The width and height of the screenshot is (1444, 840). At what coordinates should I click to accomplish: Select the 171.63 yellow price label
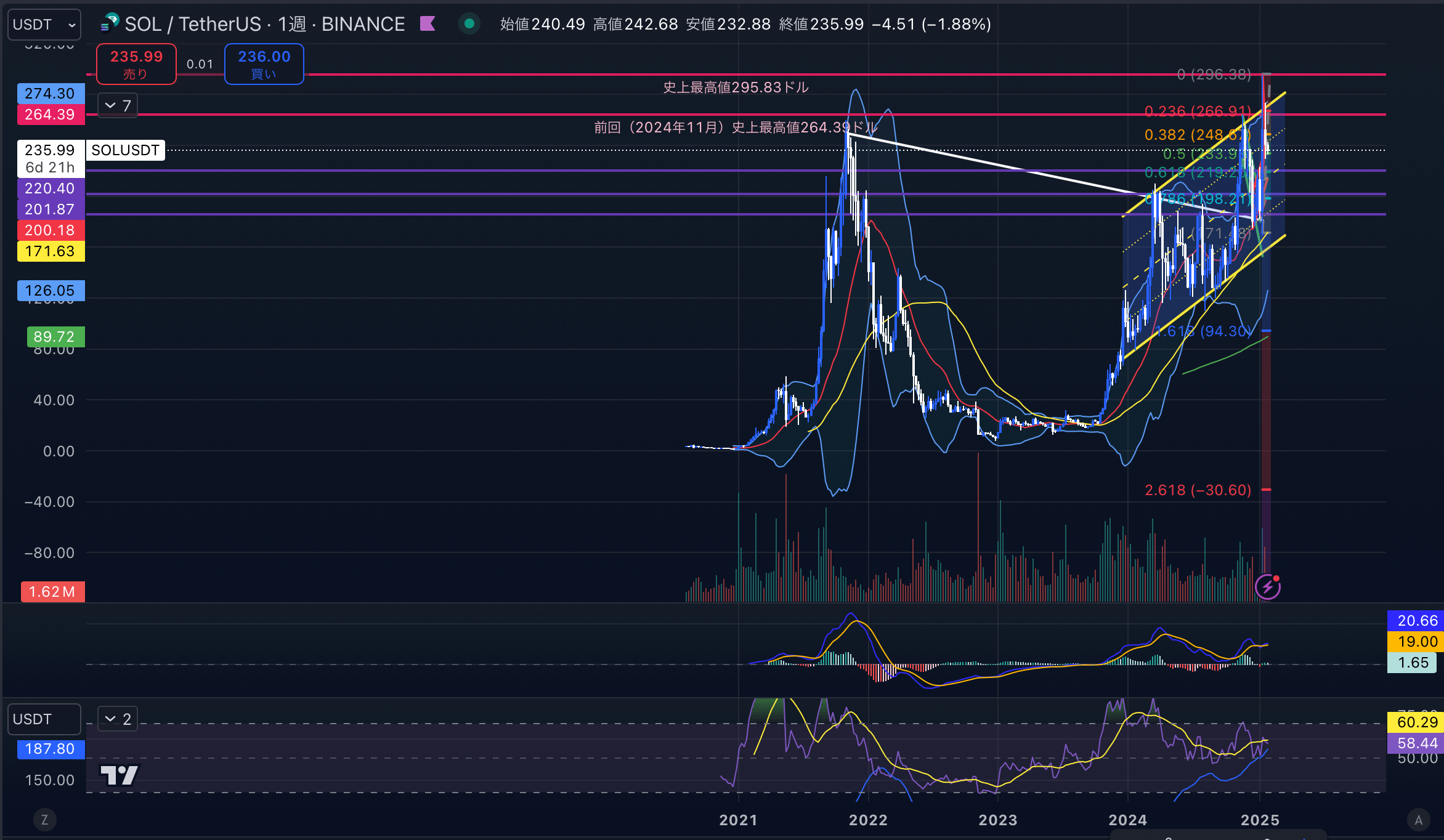[51, 251]
